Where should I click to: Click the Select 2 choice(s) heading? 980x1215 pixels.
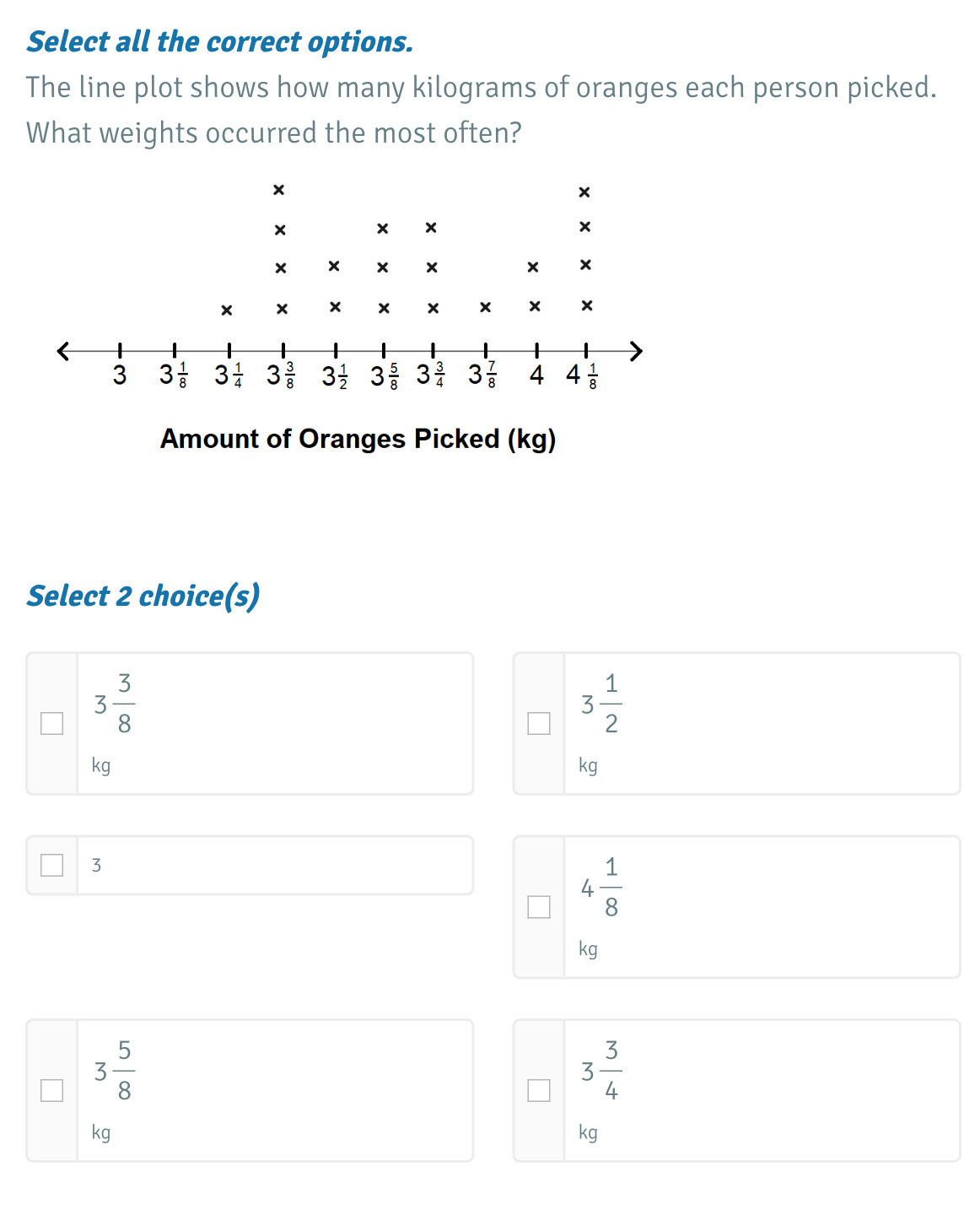click(143, 596)
